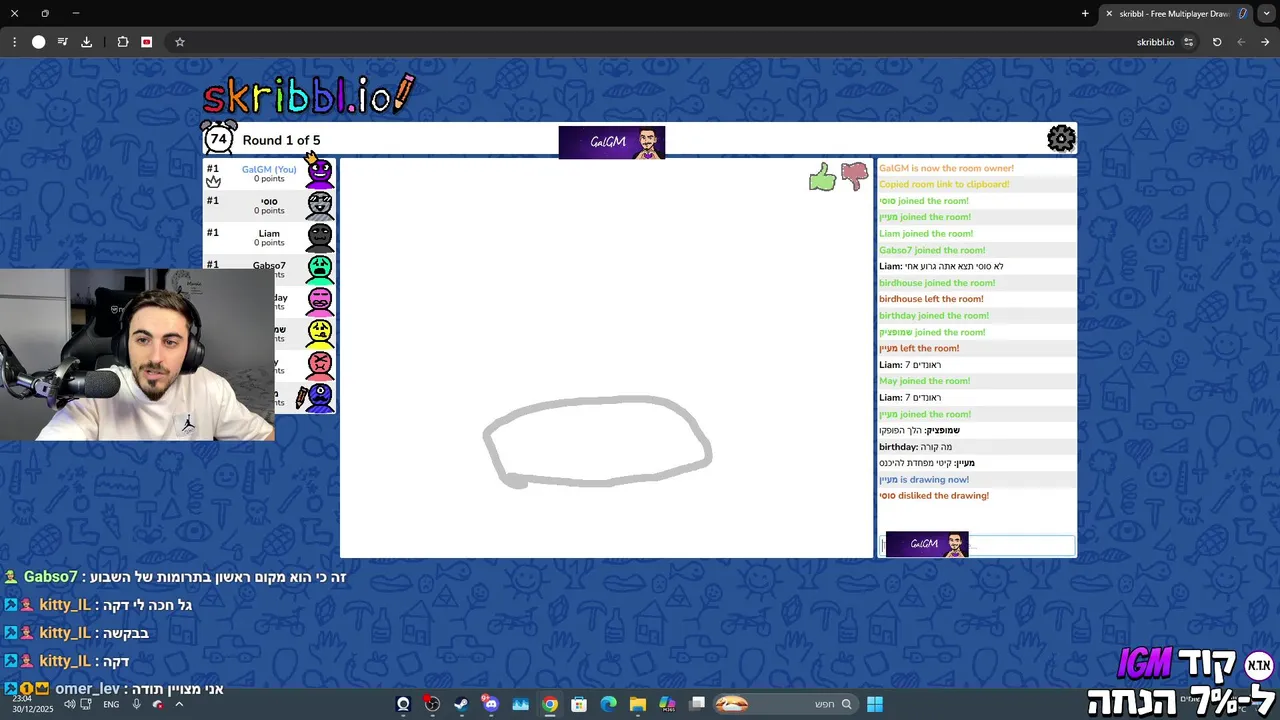The image size is (1280, 720).
Task: Click GalGM (You) purple avatar
Action: (x=320, y=173)
